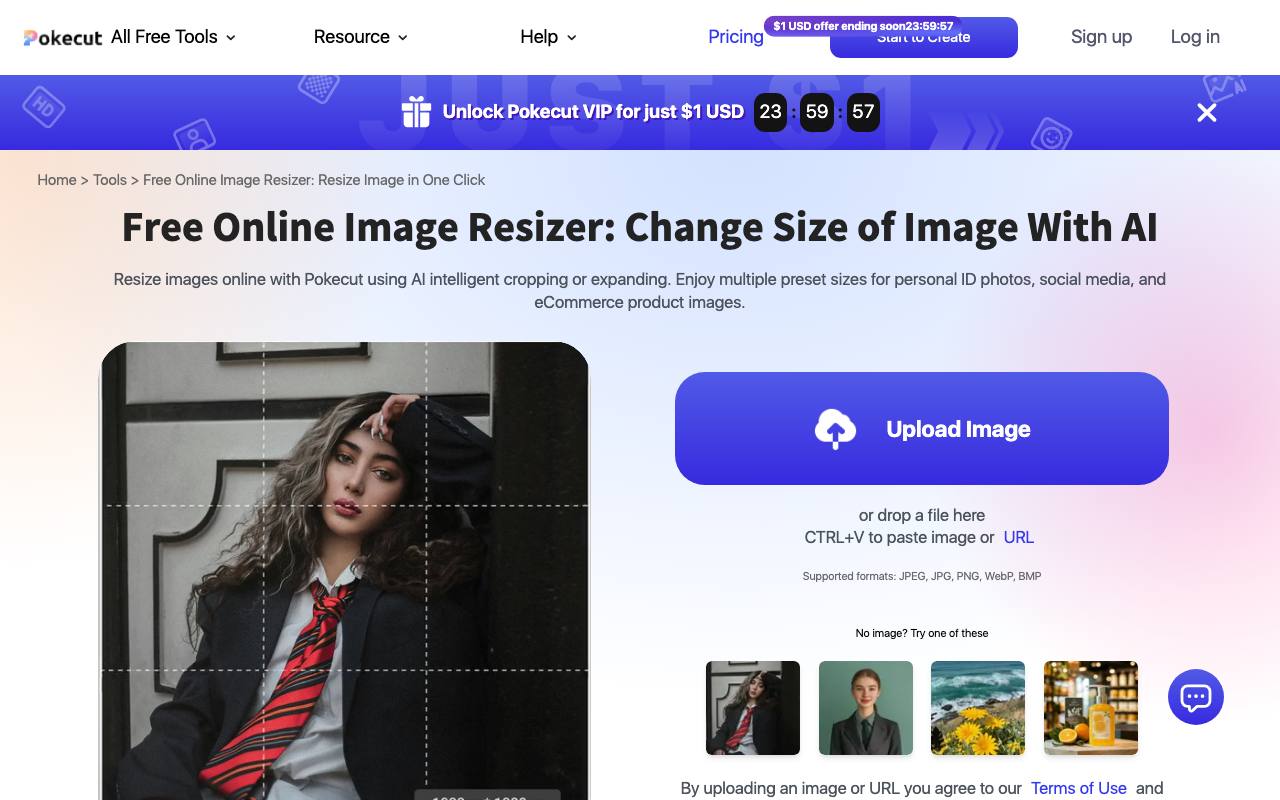This screenshot has height=800, width=1280.
Task: Click the breadcrumb 'Free Online Image Resizer: Resize Image in One Click'
Action: coord(314,180)
